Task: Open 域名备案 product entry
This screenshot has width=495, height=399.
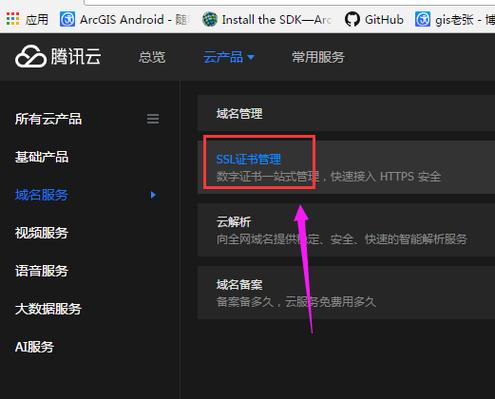Action: tap(346, 293)
